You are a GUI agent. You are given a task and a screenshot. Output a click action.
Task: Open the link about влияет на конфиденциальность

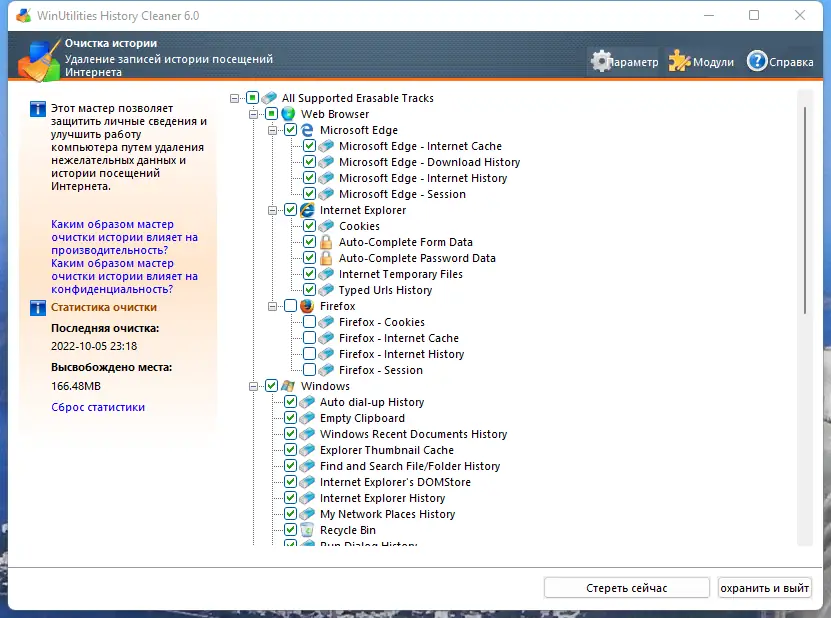[124, 276]
